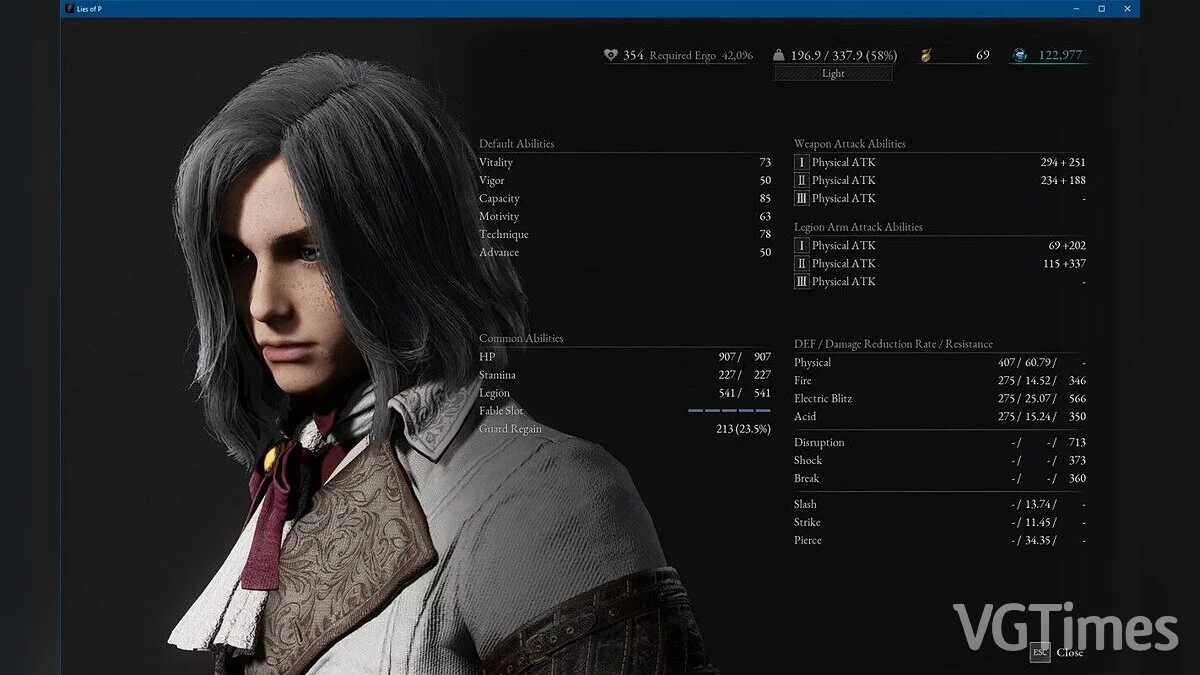
Task: Select weapon slot III icon under Weapon Attack Abilities
Action: point(801,198)
